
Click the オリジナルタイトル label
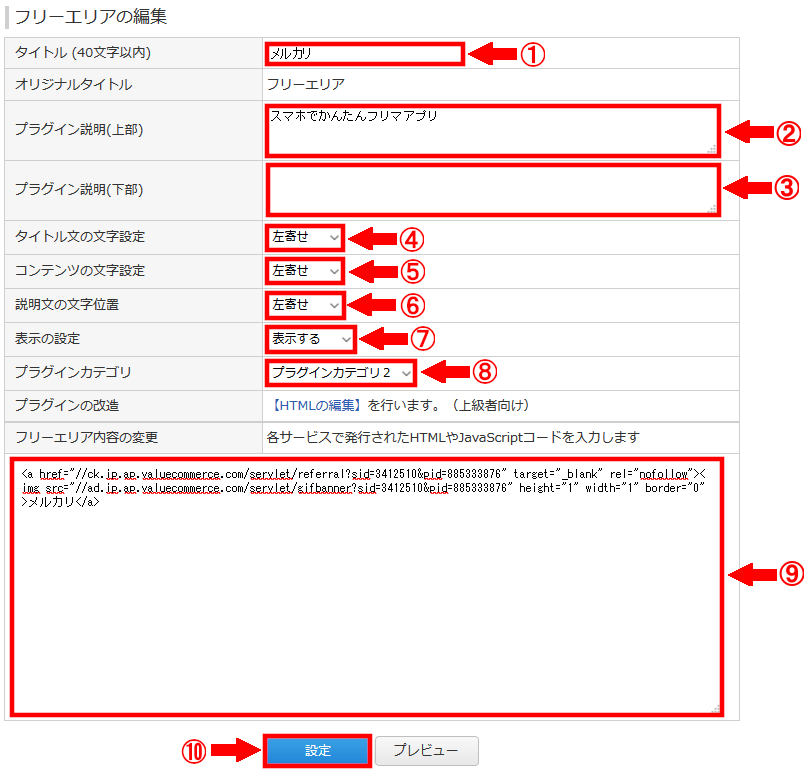[73, 84]
